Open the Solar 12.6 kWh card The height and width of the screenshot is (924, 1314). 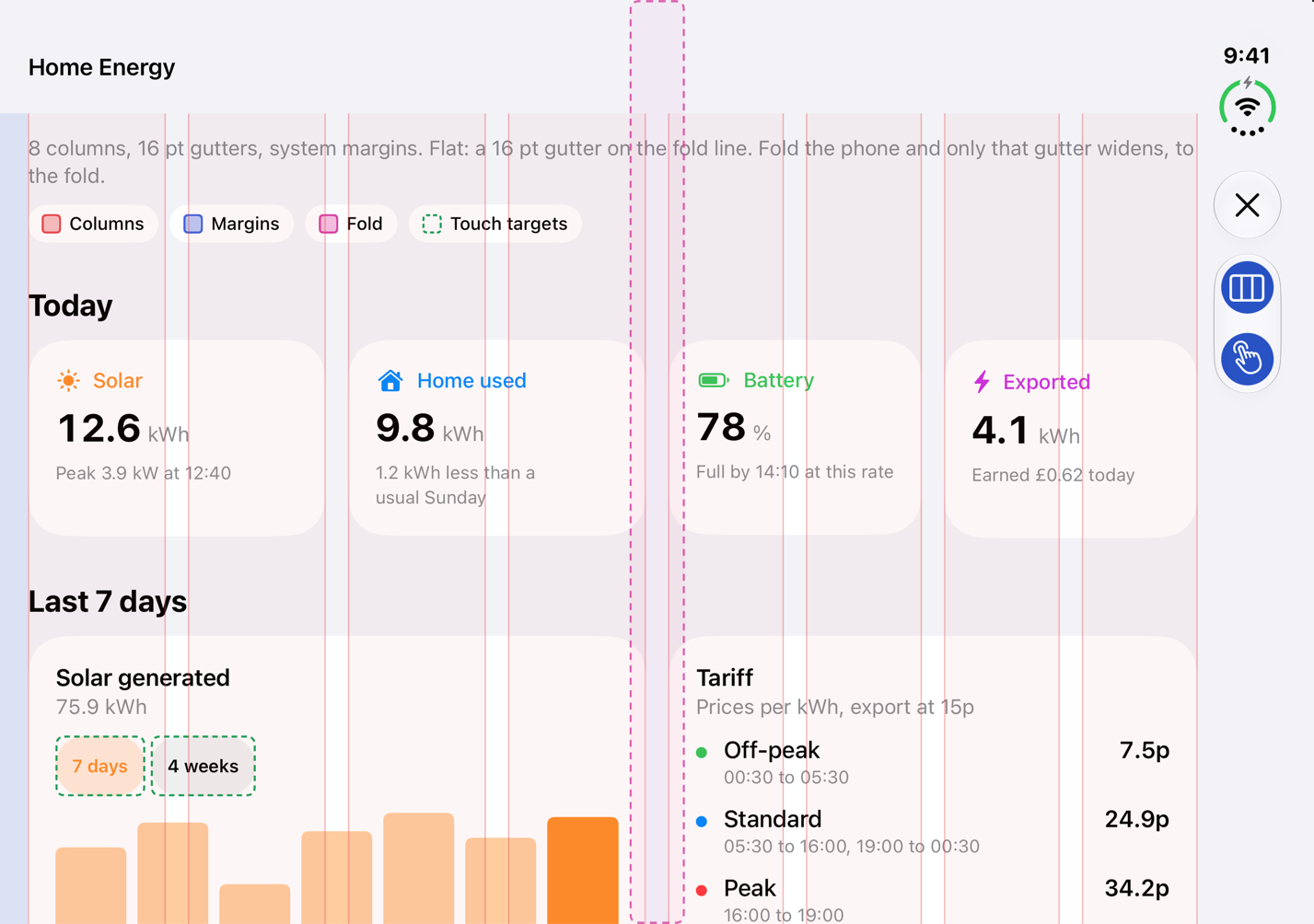[x=177, y=438]
